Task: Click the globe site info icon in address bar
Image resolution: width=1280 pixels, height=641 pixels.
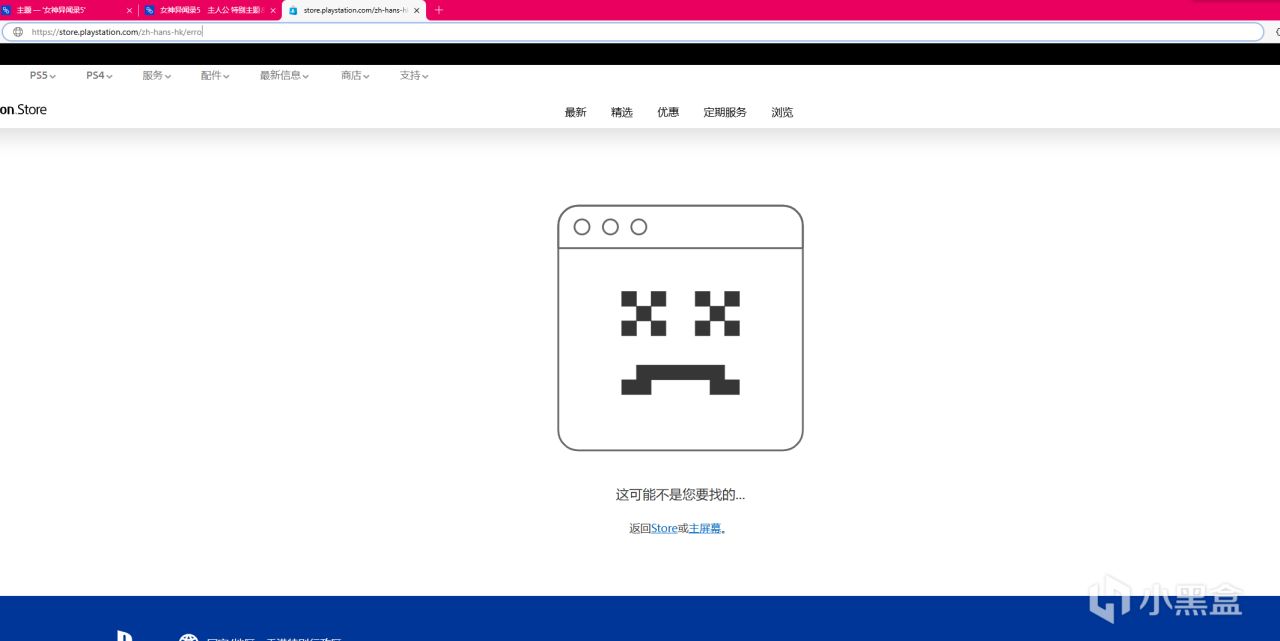Action: 18,32
